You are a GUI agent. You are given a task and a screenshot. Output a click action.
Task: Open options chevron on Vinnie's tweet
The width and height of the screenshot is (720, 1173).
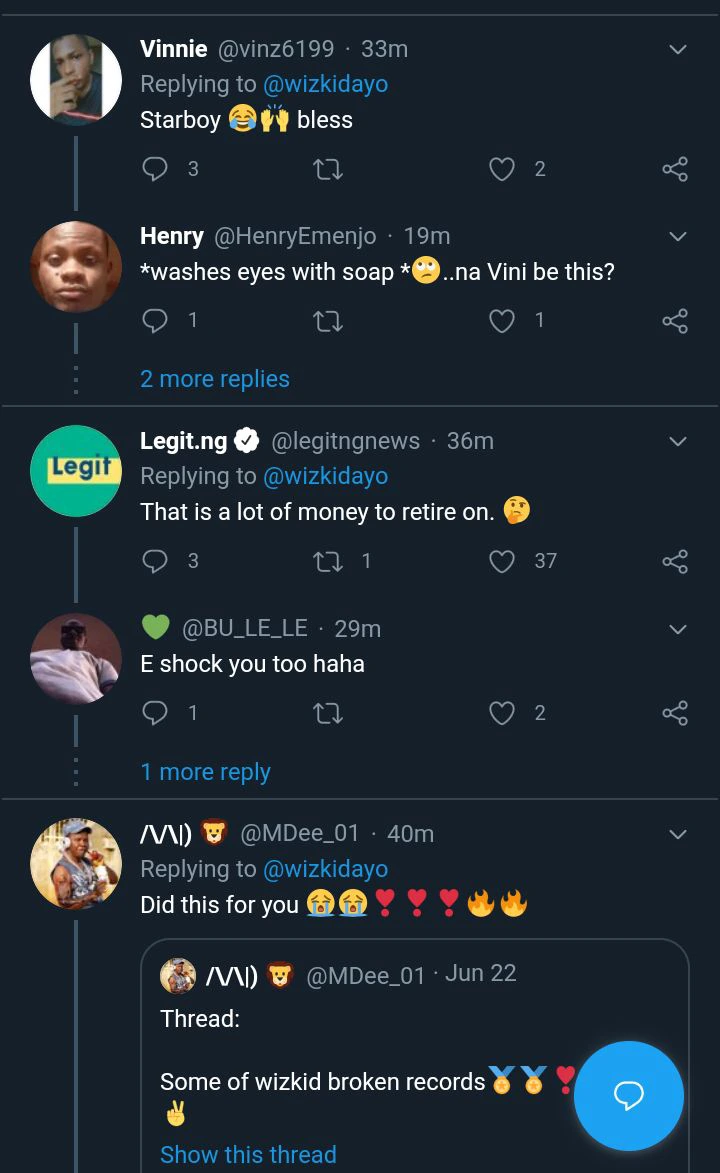(677, 50)
